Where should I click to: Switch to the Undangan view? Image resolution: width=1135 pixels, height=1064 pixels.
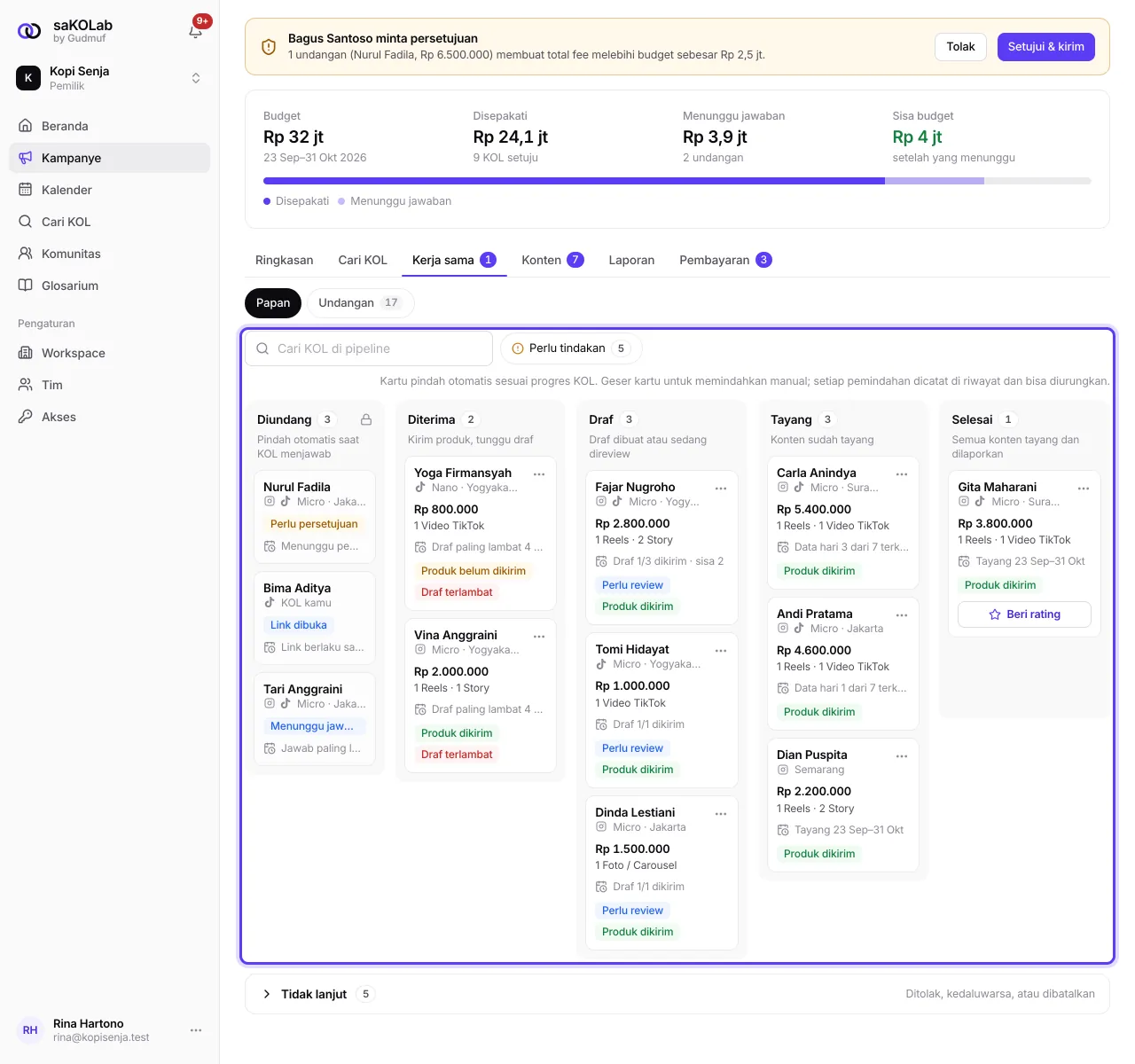[360, 303]
